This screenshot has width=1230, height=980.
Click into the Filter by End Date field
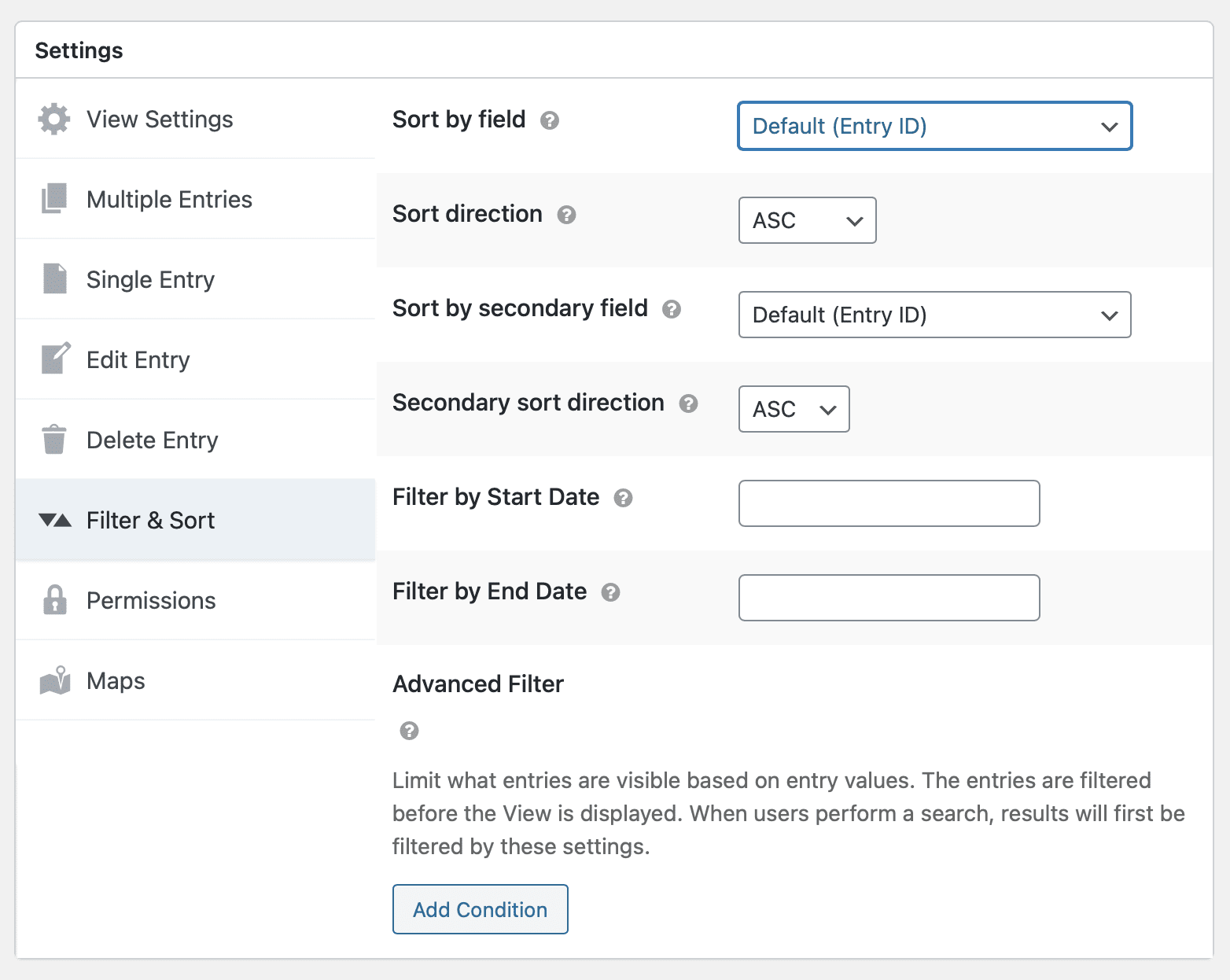(889, 598)
